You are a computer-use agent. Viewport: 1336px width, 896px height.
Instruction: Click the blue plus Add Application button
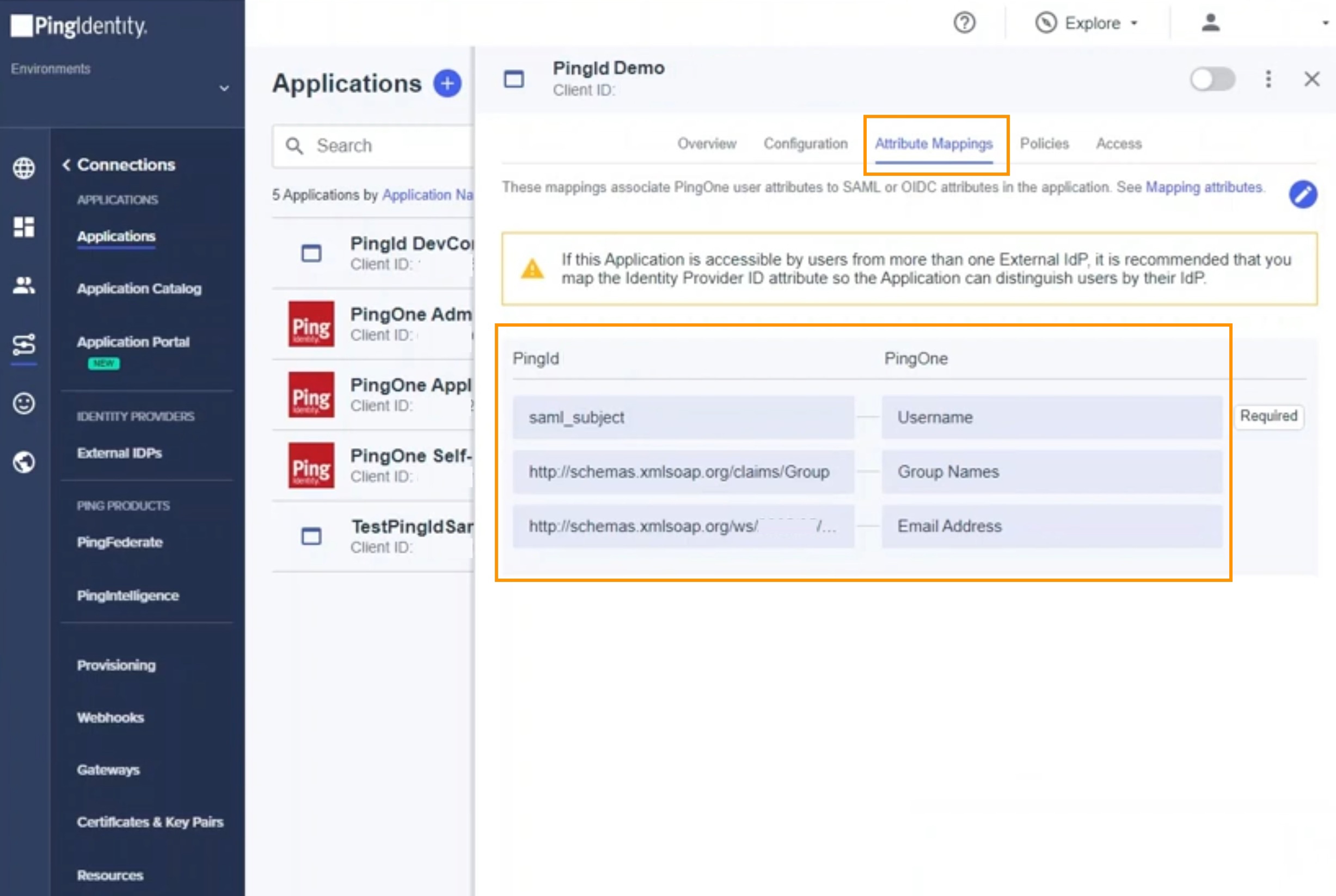[x=447, y=84]
